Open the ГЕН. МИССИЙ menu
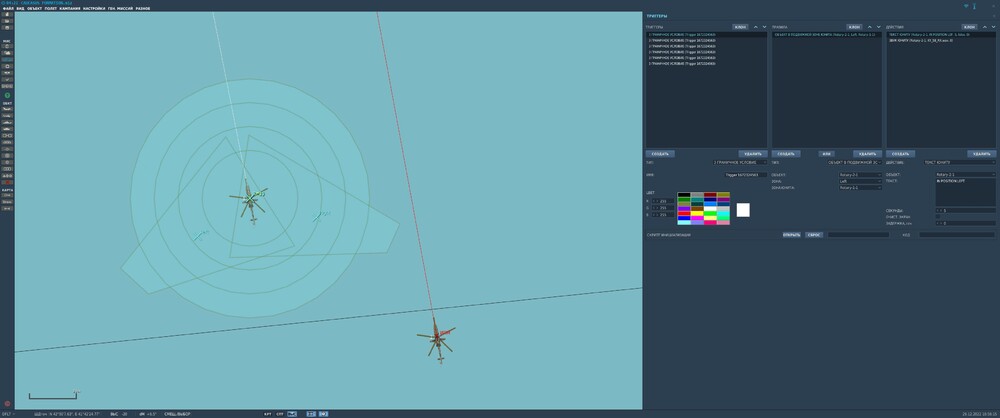Screen dimensions: 1000x418 point(121,8)
